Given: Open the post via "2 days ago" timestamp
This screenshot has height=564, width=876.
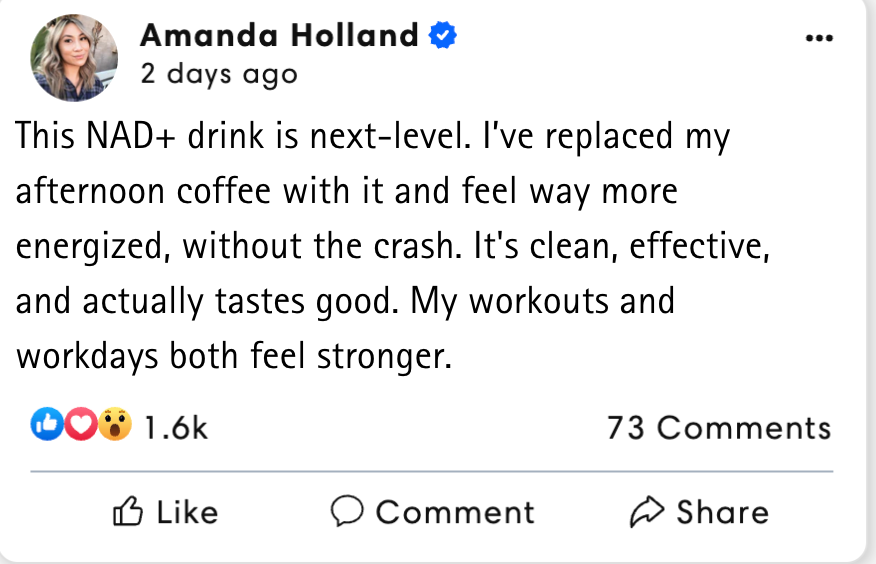Looking at the screenshot, I should pyautogui.click(x=219, y=75).
